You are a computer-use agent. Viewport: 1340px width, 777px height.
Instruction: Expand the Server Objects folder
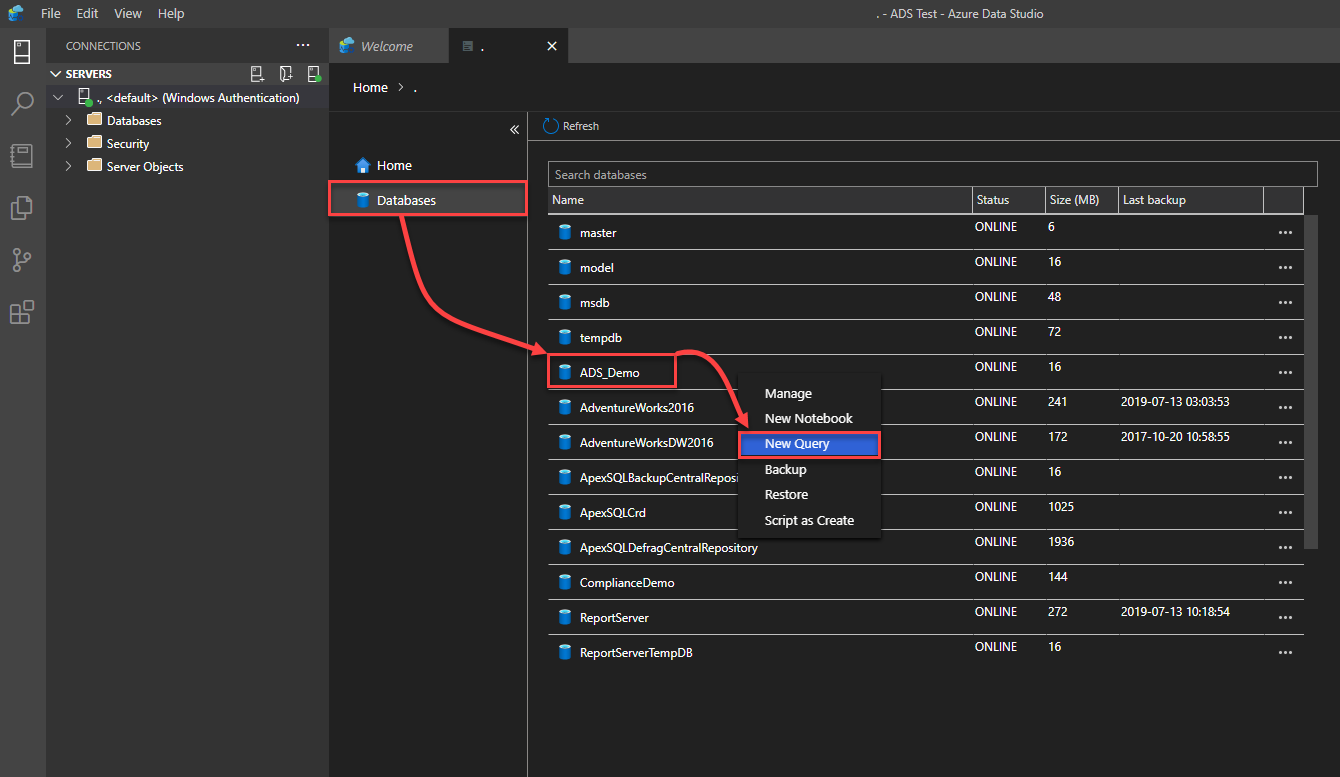point(69,167)
